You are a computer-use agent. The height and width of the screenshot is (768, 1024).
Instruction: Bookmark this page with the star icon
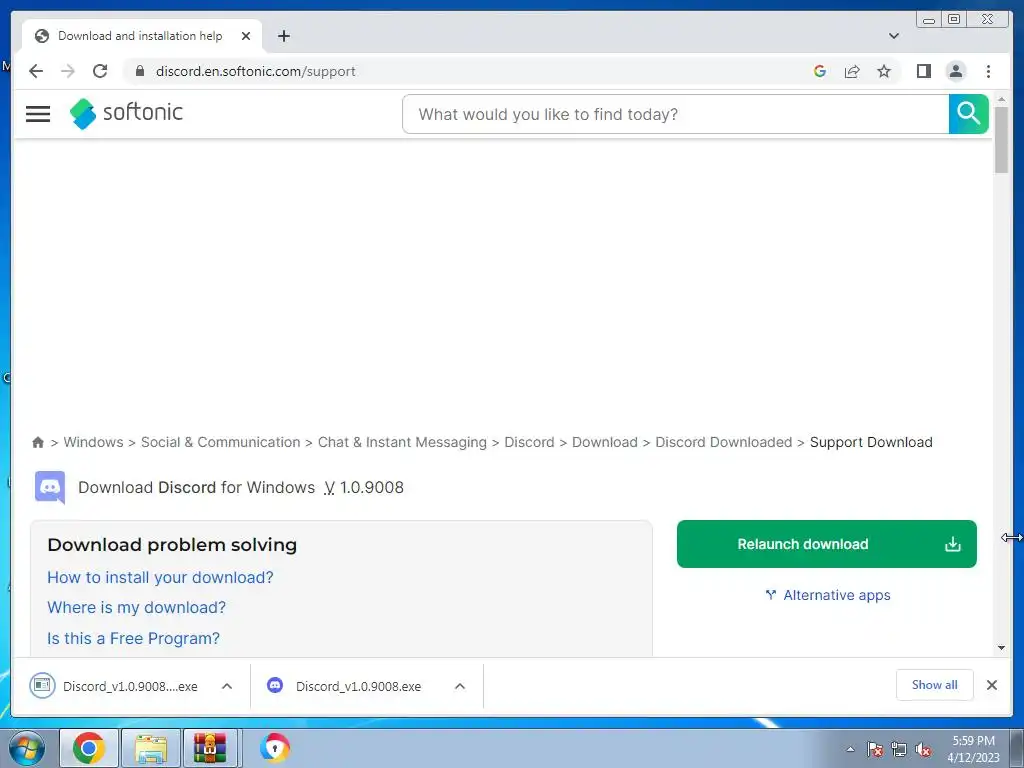tap(884, 71)
